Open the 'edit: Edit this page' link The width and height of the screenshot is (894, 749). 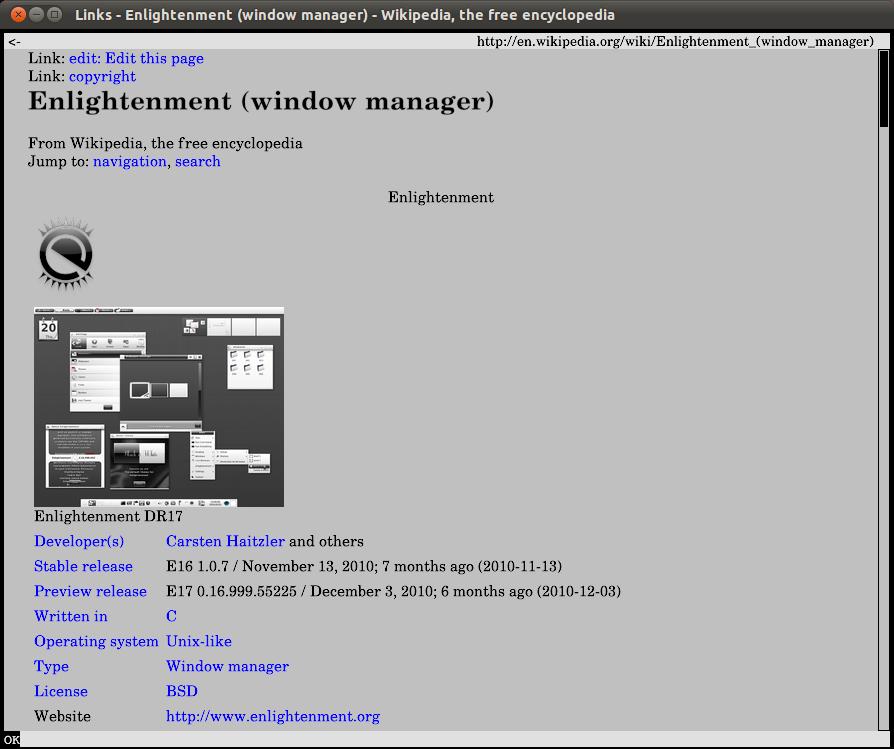[x=136, y=59]
